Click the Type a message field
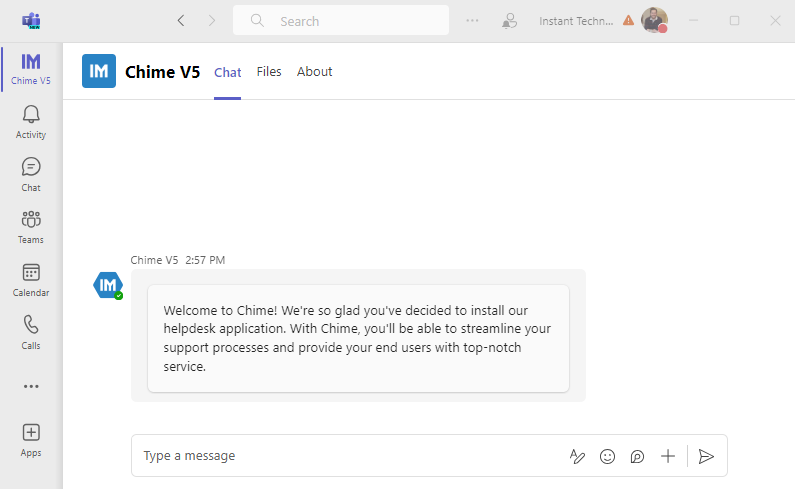Screen dimensions: 795x489 coord(350,456)
